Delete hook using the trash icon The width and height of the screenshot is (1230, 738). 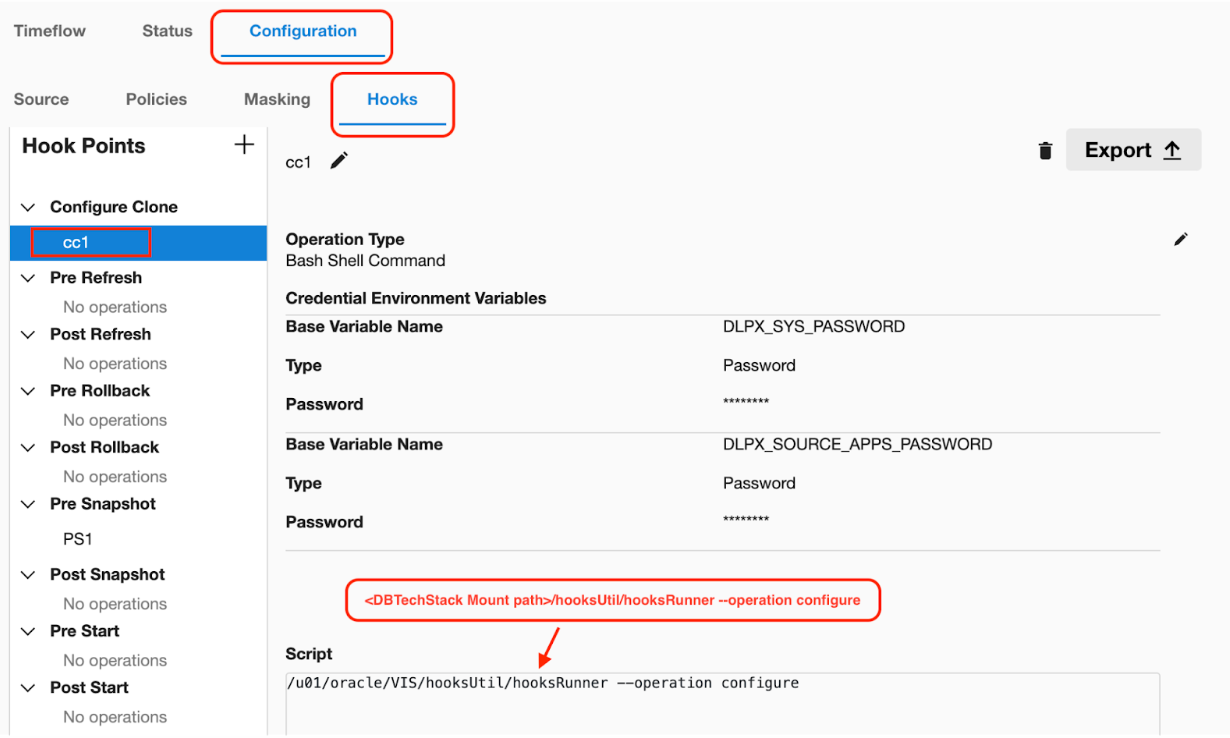(1045, 151)
